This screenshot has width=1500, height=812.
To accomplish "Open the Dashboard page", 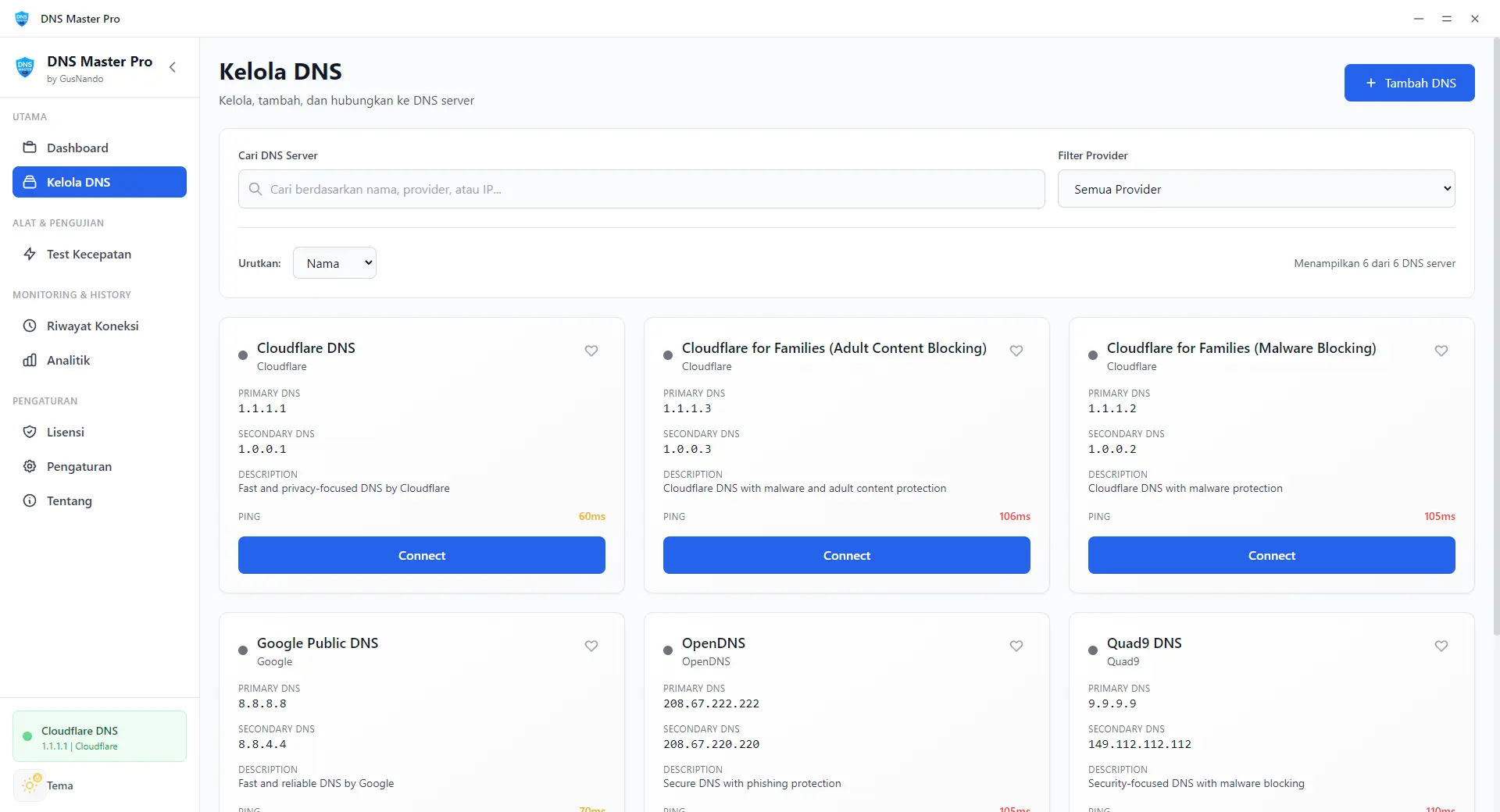I will pyautogui.click(x=99, y=148).
